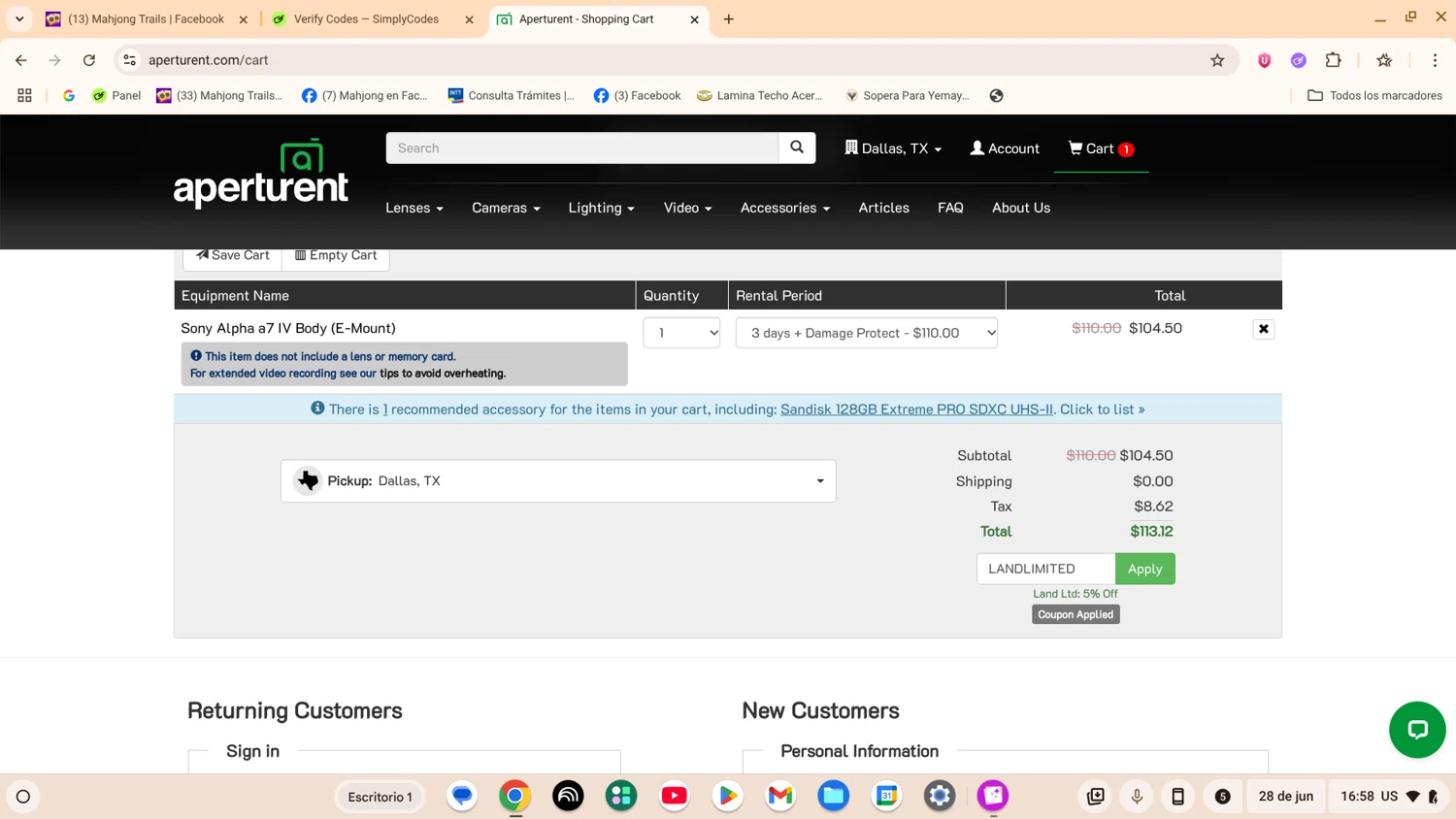Open the Sandisk 128GB Extreme PRO link
Viewport: 1456px width, 819px height.
tap(916, 409)
